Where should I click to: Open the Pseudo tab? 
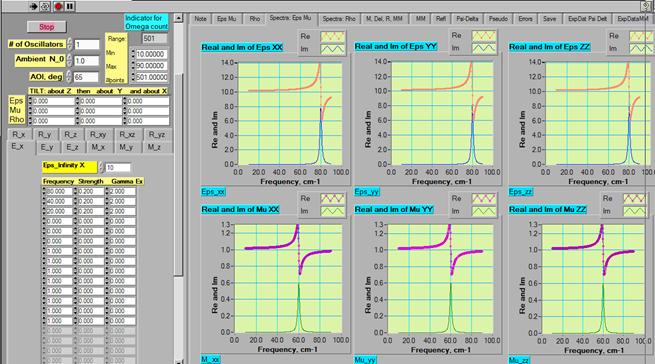click(x=498, y=19)
